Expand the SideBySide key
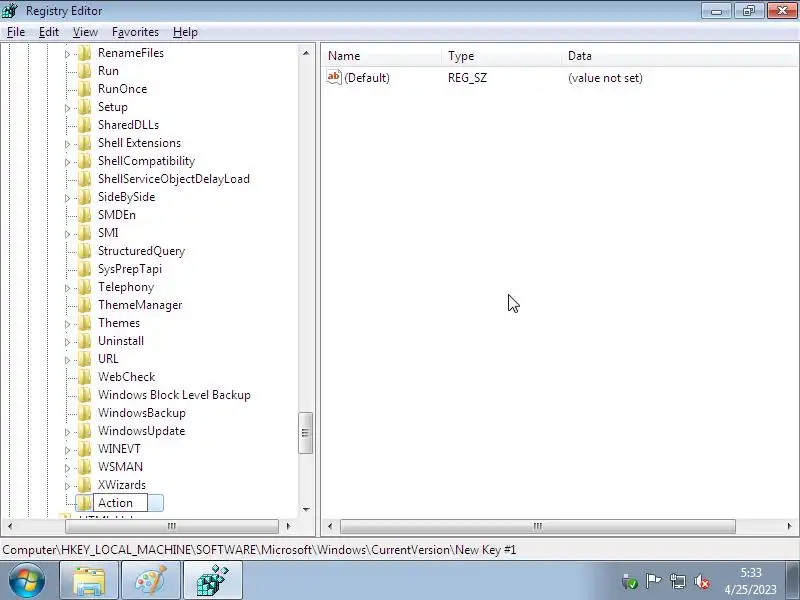 [67, 197]
